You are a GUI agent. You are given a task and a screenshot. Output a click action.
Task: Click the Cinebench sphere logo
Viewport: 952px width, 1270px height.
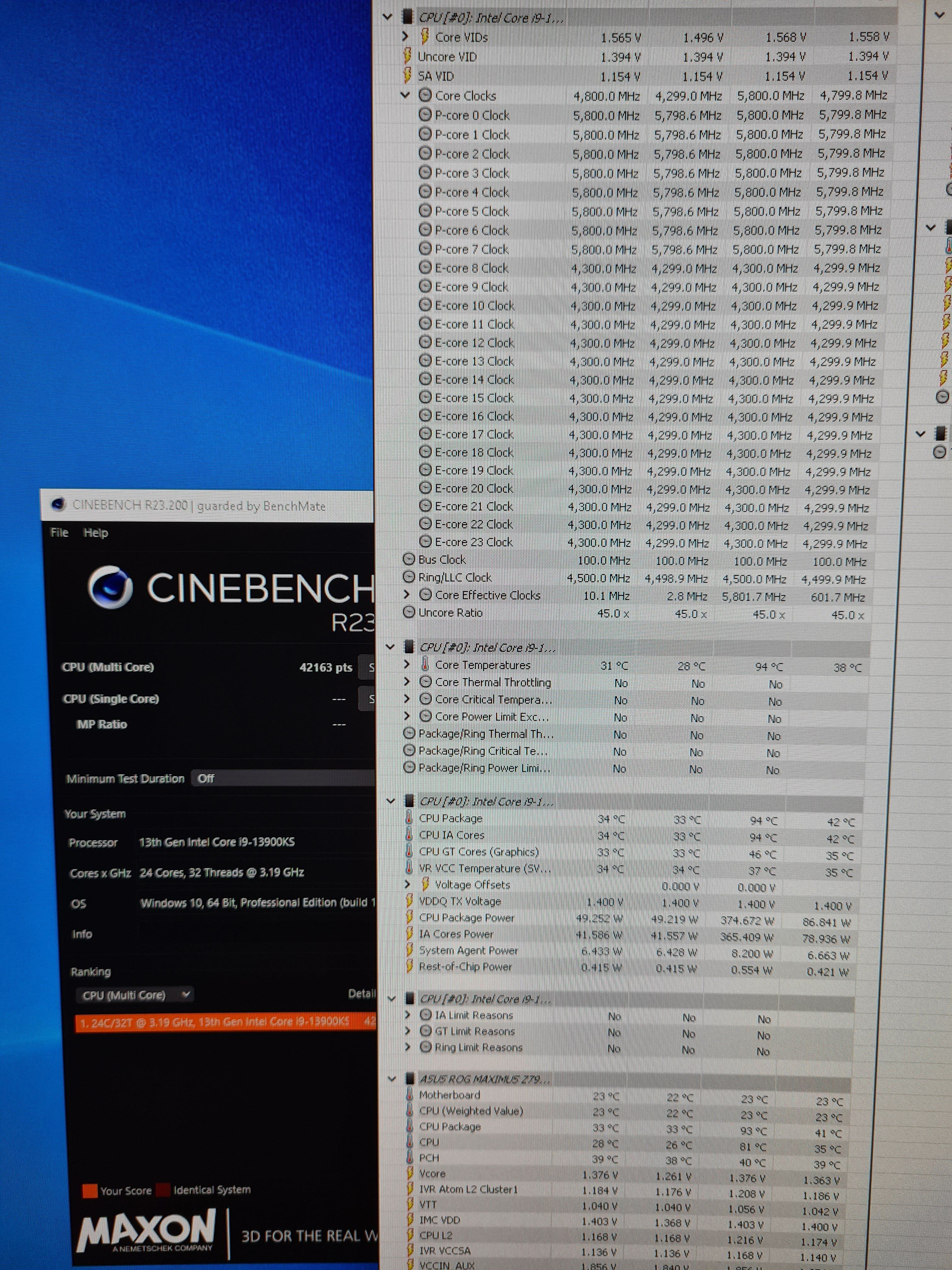click(110, 587)
